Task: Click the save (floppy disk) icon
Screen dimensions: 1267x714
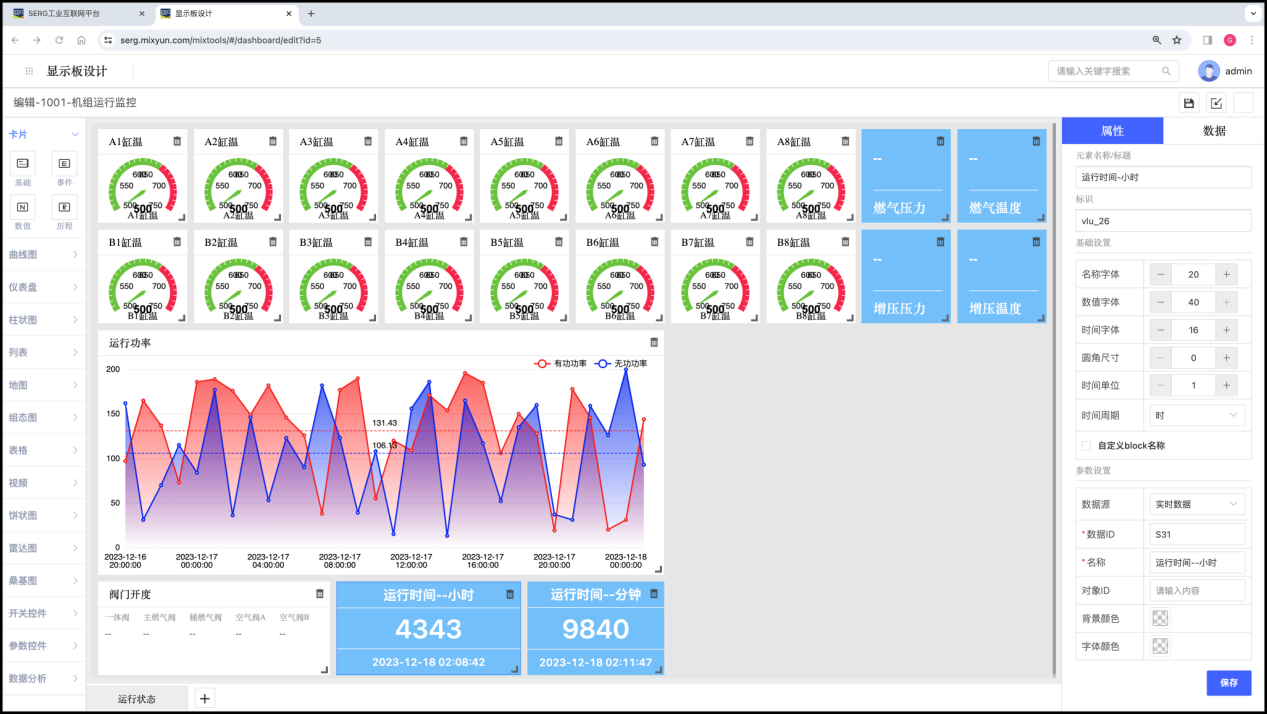Action: (x=1189, y=103)
